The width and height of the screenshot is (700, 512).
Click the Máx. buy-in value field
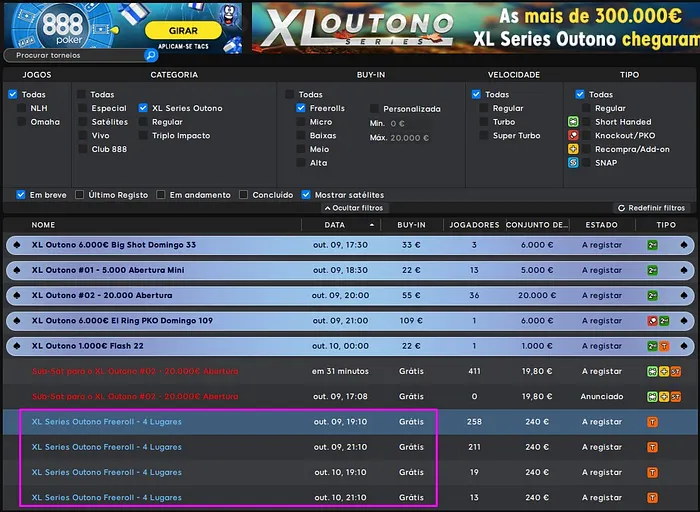pos(409,138)
